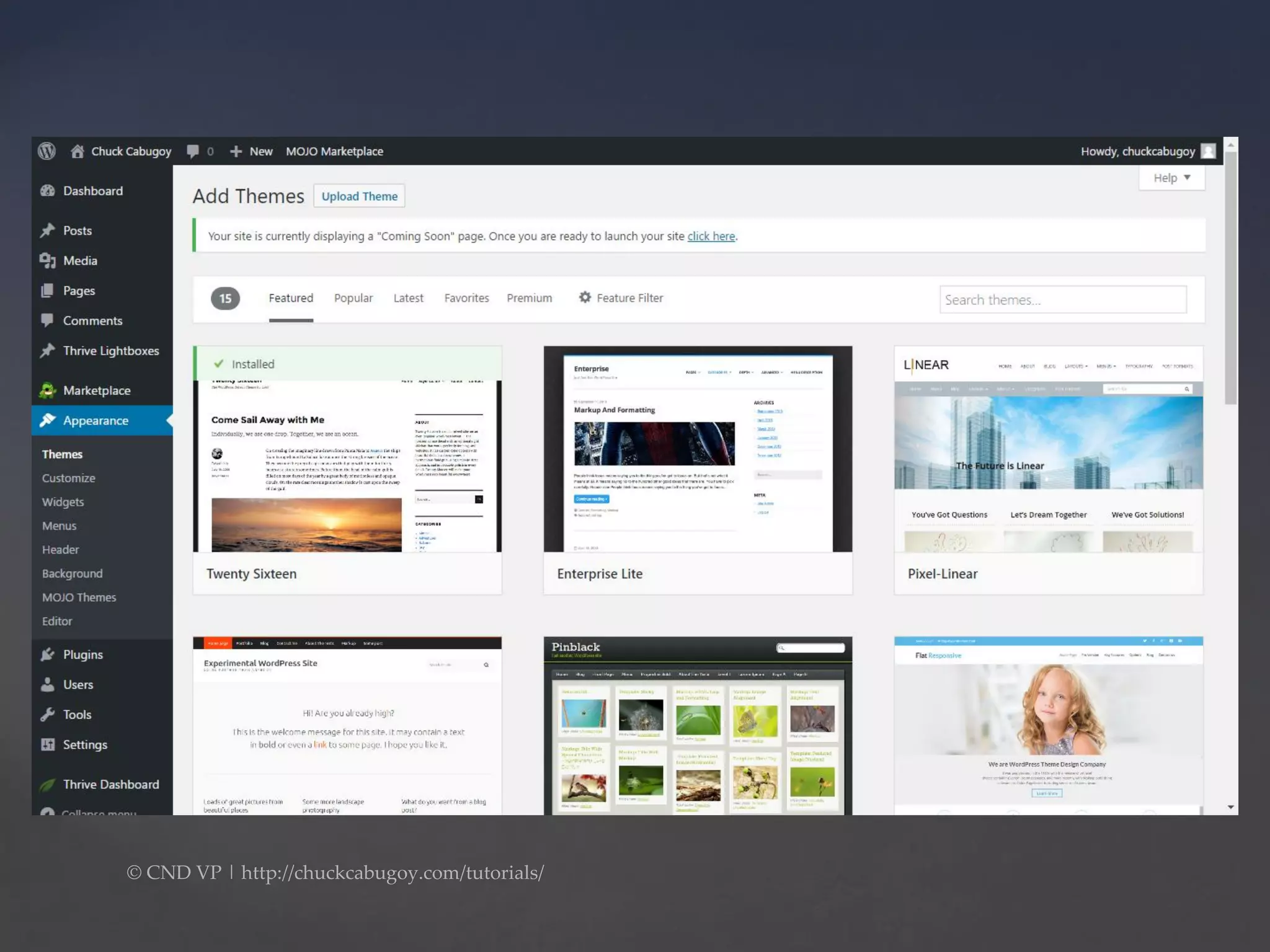Open Feature Filter options
The width and height of the screenshot is (1270, 952).
point(621,298)
